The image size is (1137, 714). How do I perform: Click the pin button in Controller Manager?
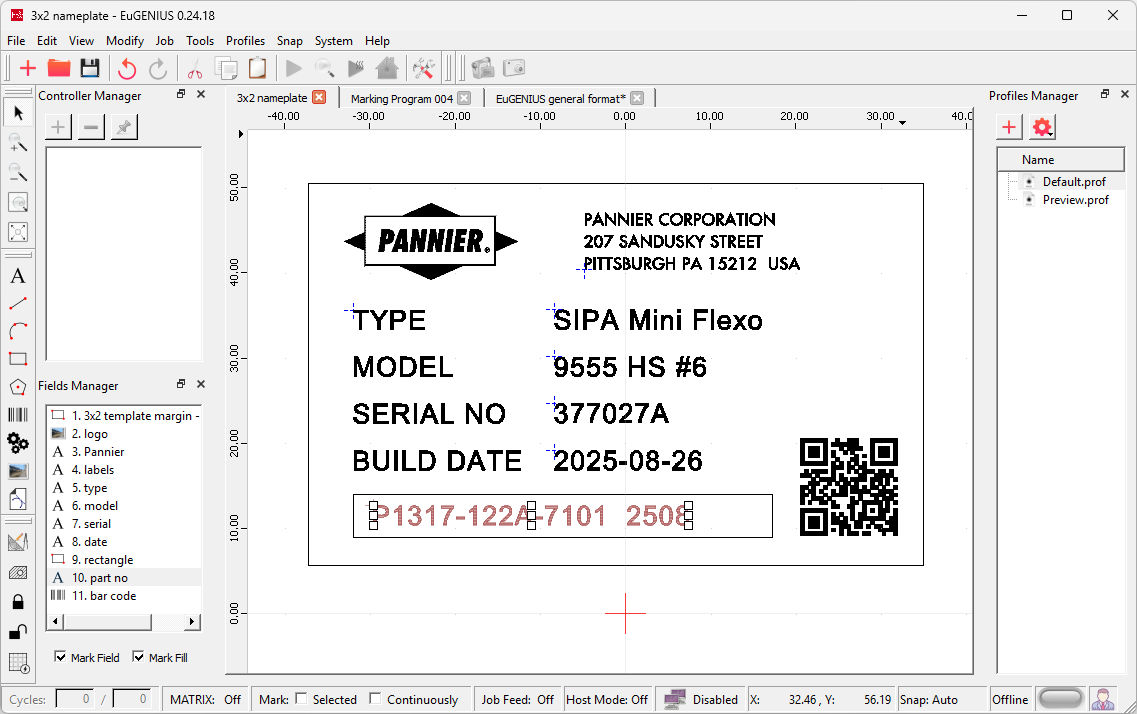[124, 128]
